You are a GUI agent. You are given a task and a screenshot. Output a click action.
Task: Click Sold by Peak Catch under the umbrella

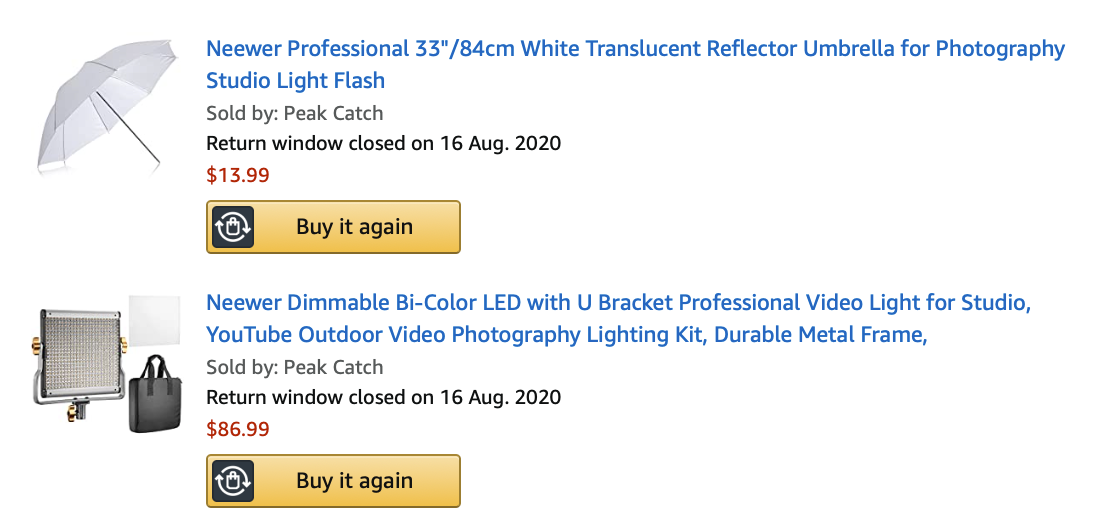(294, 113)
